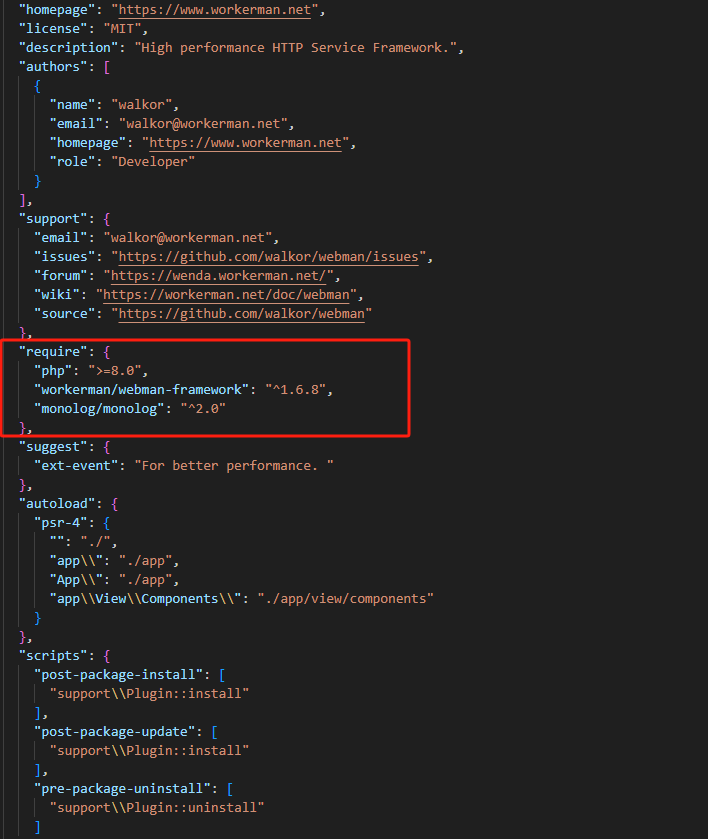Click the "role" key
The image size is (708, 839).
point(72,162)
